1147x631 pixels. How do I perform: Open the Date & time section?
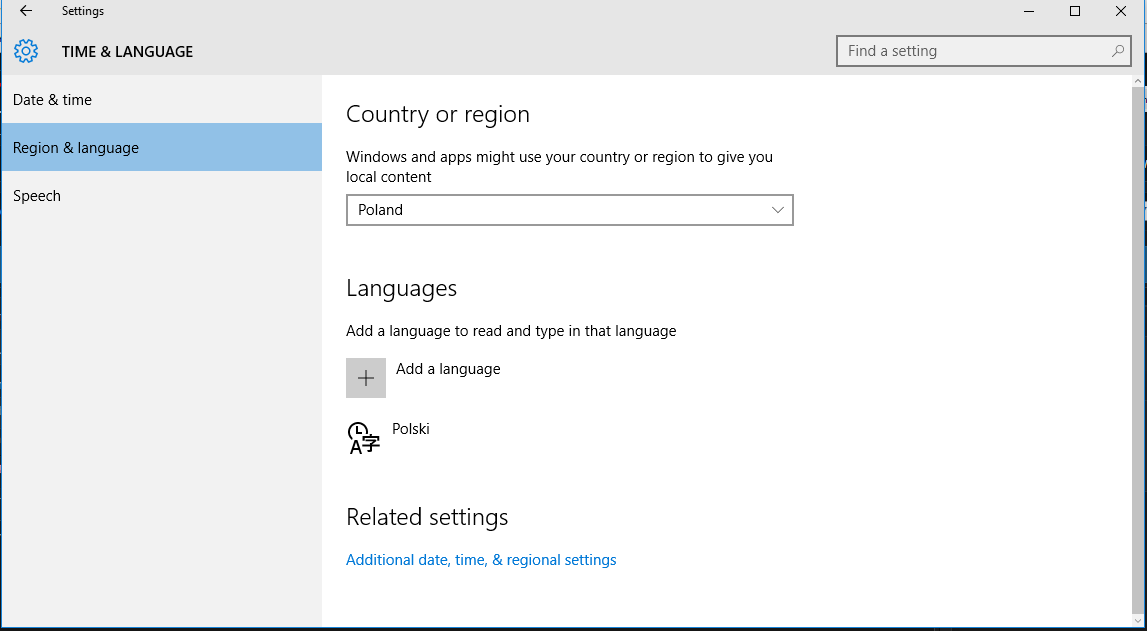pyautogui.click(x=161, y=99)
